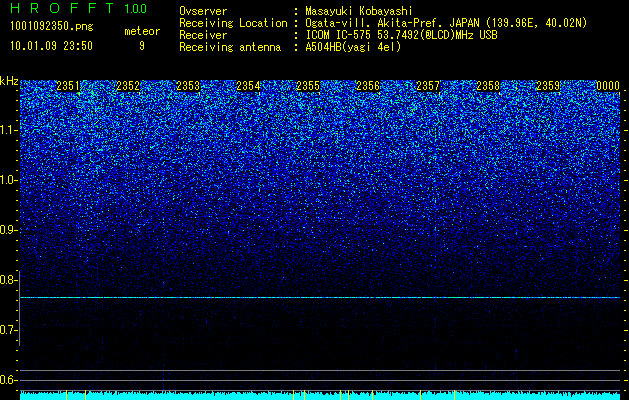The height and width of the screenshot is (400, 629).
Task: Click the 0.7 kHz axis label
Action: point(7,330)
